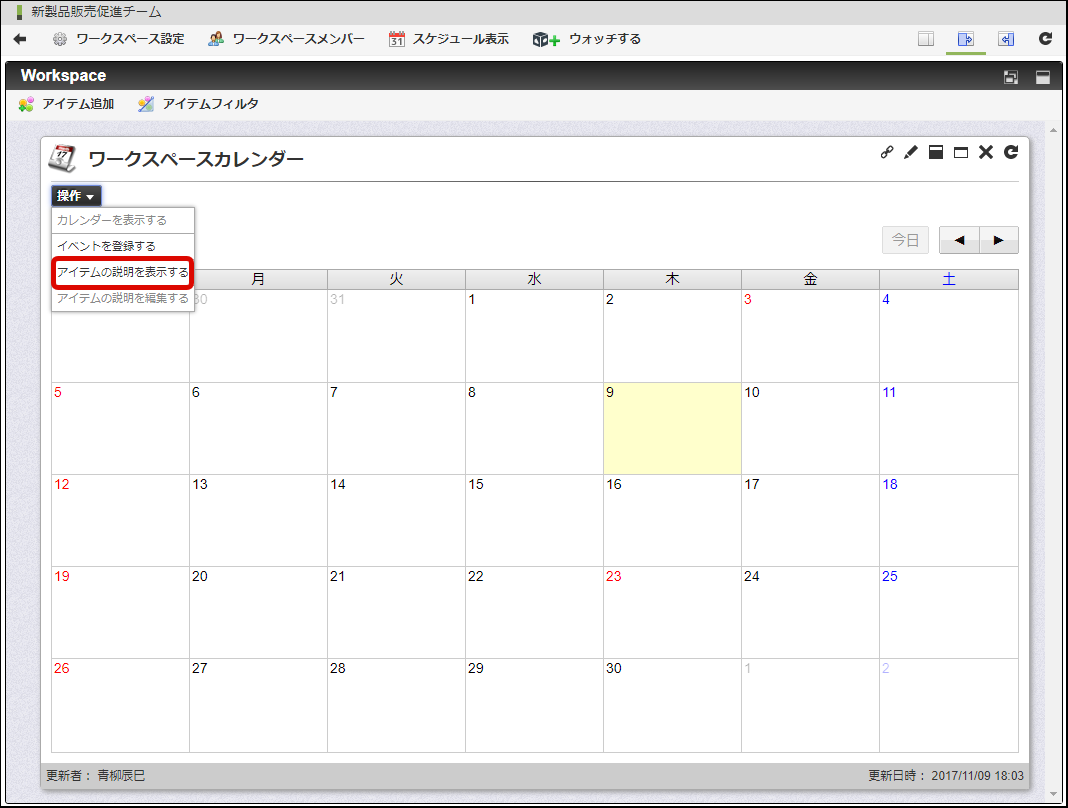This screenshot has width=1068, height=808.
Task: Select day 7 Tuesday cell
Action: (396, 429)
